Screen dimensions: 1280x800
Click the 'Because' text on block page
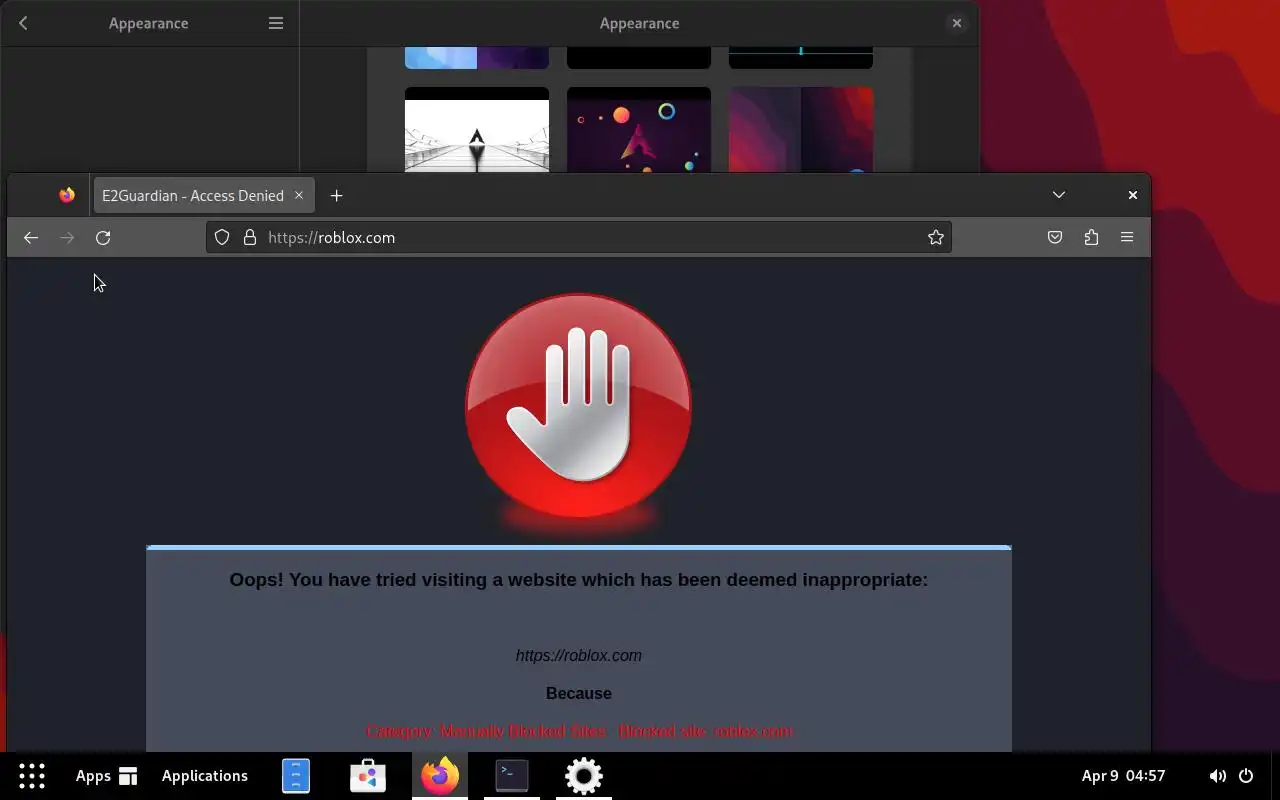tap(579, 693)
